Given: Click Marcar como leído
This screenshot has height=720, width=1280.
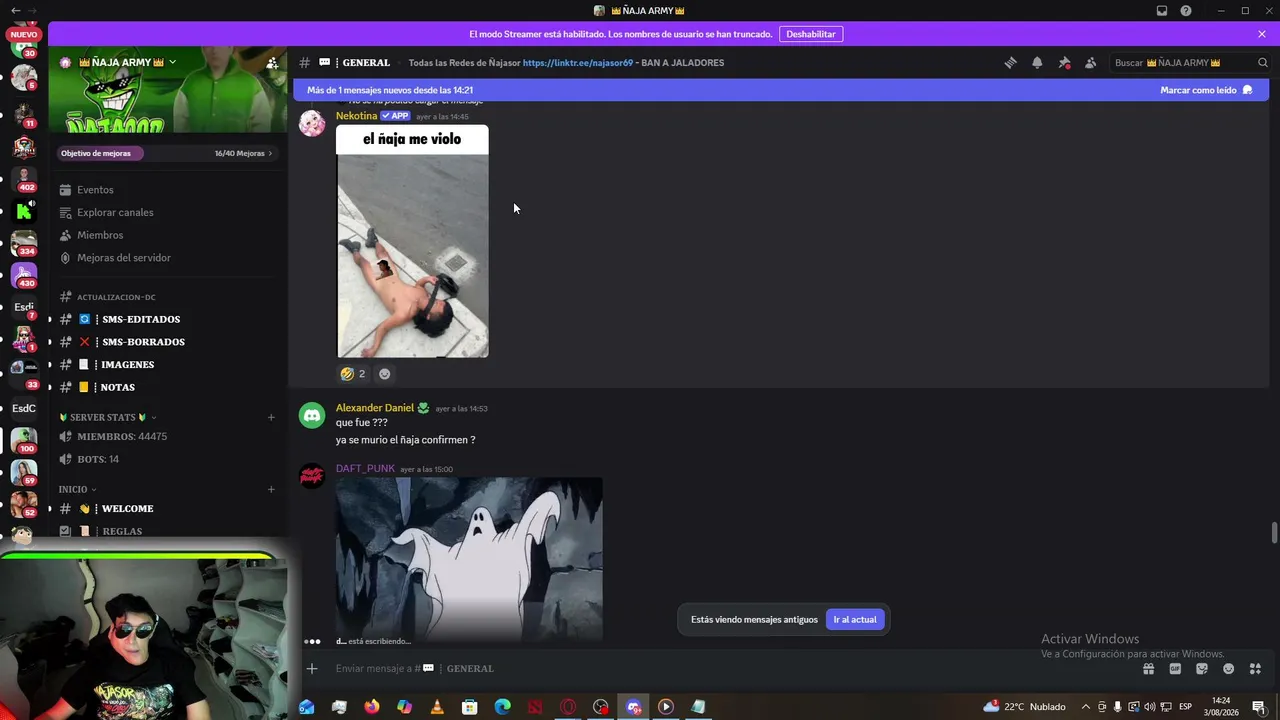Looking at the screenshot, I should click(1206, 90).
